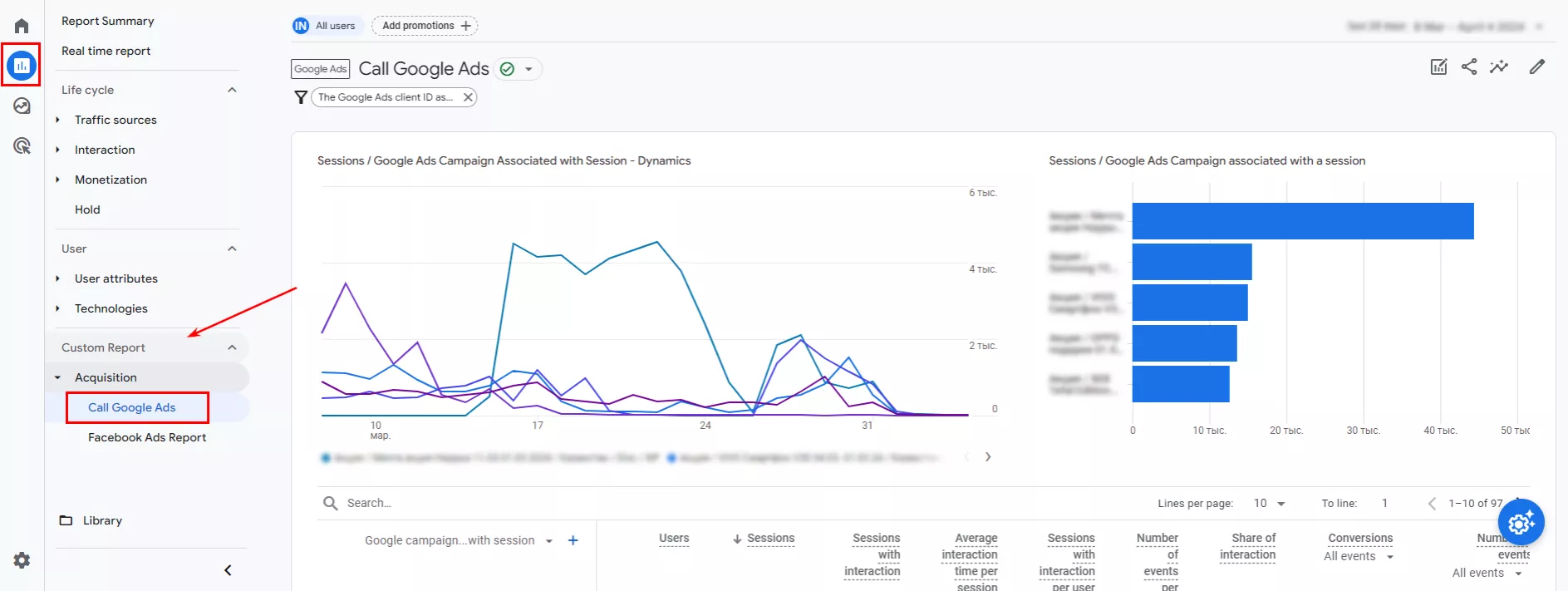This screenshot has width=1568, height=591.
Task: Open the Advertising target icon
Action: (22, 145)
